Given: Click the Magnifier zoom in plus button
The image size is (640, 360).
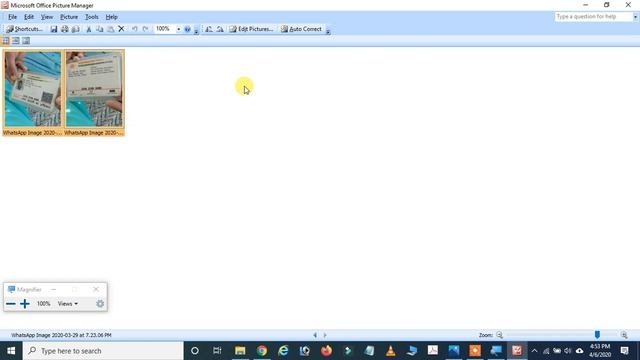Looking at the screenshot, I should [x=25, y=304].
